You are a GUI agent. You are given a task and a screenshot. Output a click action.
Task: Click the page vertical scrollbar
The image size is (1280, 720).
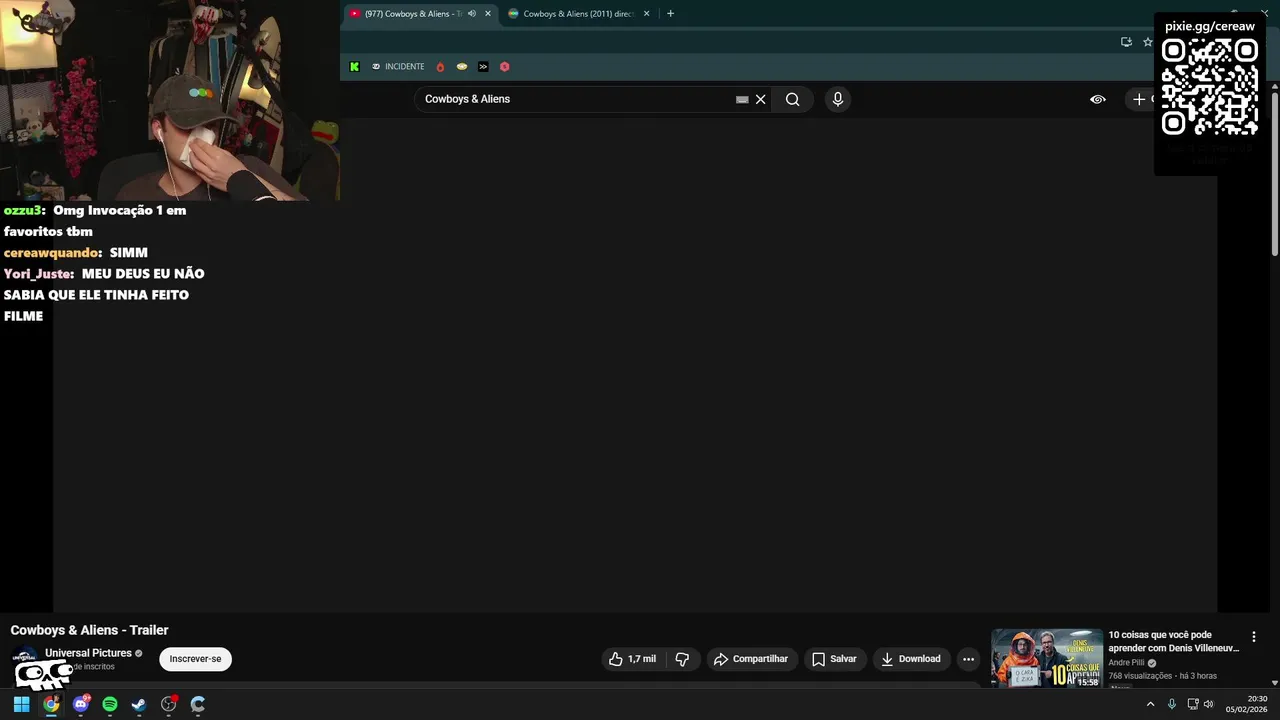(x=1275, y=175)
